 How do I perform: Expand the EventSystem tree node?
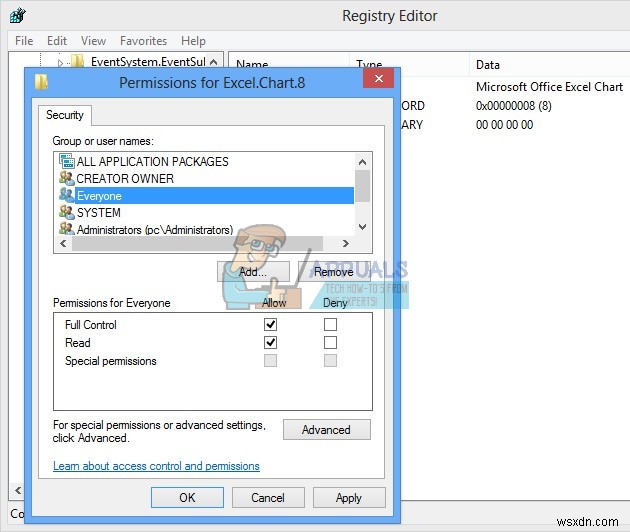coord(60,63)
